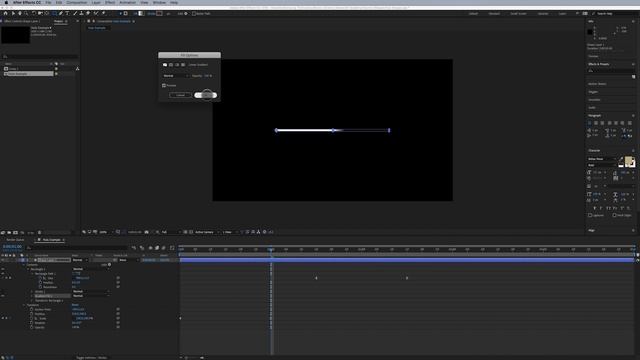Screen dimensions: 640x360
Task: Toggle stopwatch for Opacity property
Action: [x=31, y=327]
